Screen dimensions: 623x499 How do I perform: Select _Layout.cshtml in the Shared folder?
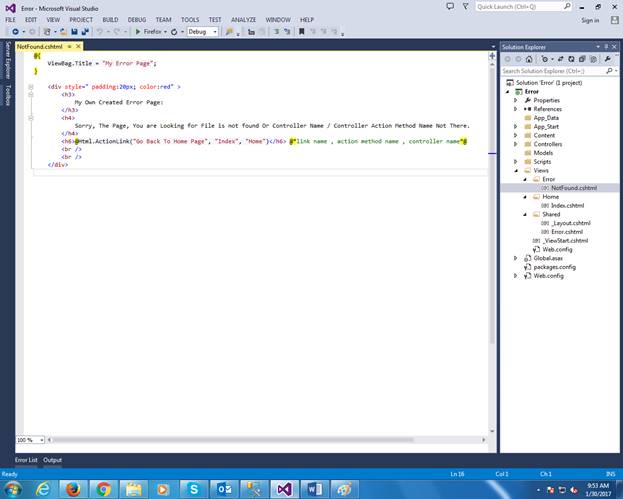(570, 222)
